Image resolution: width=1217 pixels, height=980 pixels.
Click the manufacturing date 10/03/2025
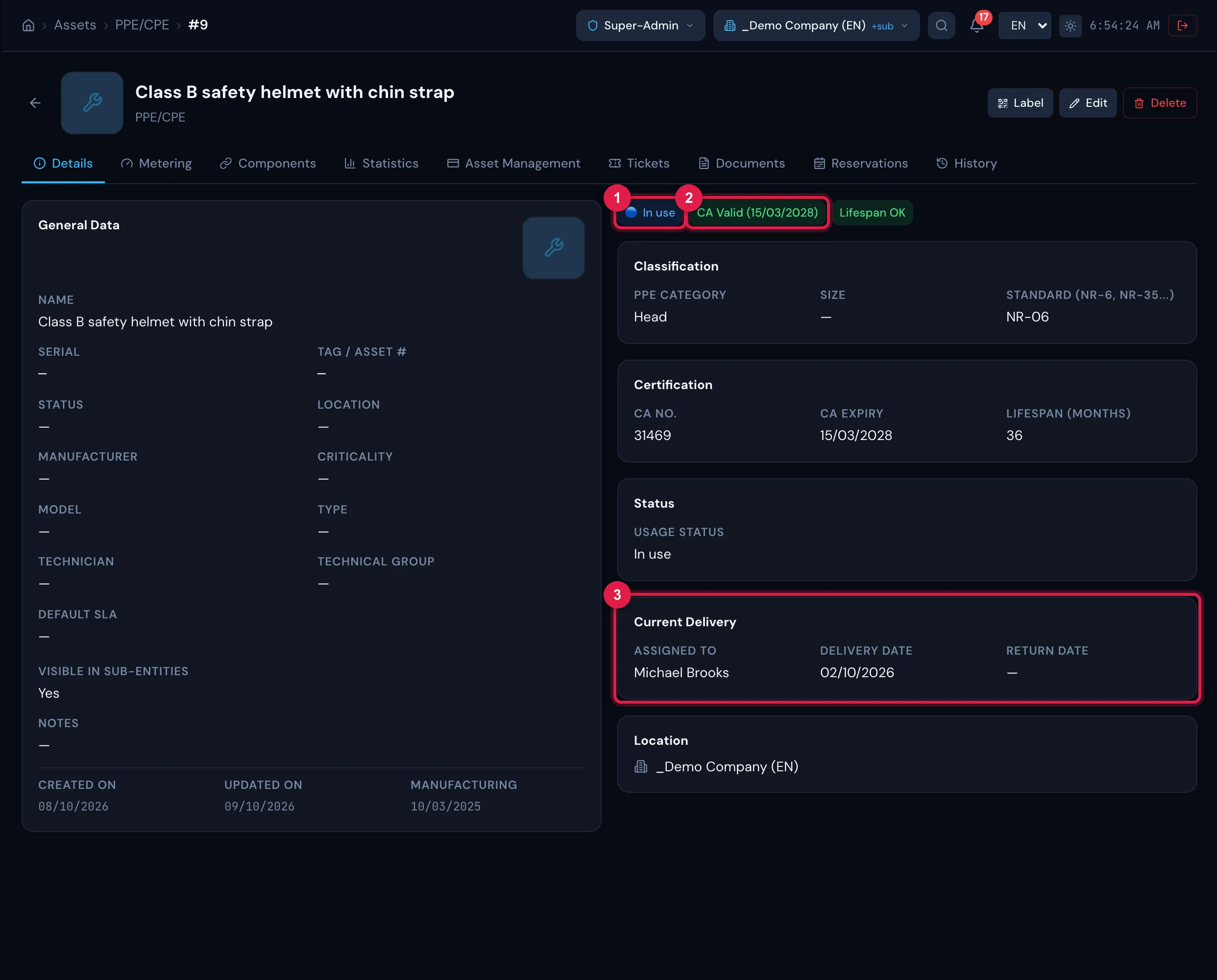(x=445, y=806)
